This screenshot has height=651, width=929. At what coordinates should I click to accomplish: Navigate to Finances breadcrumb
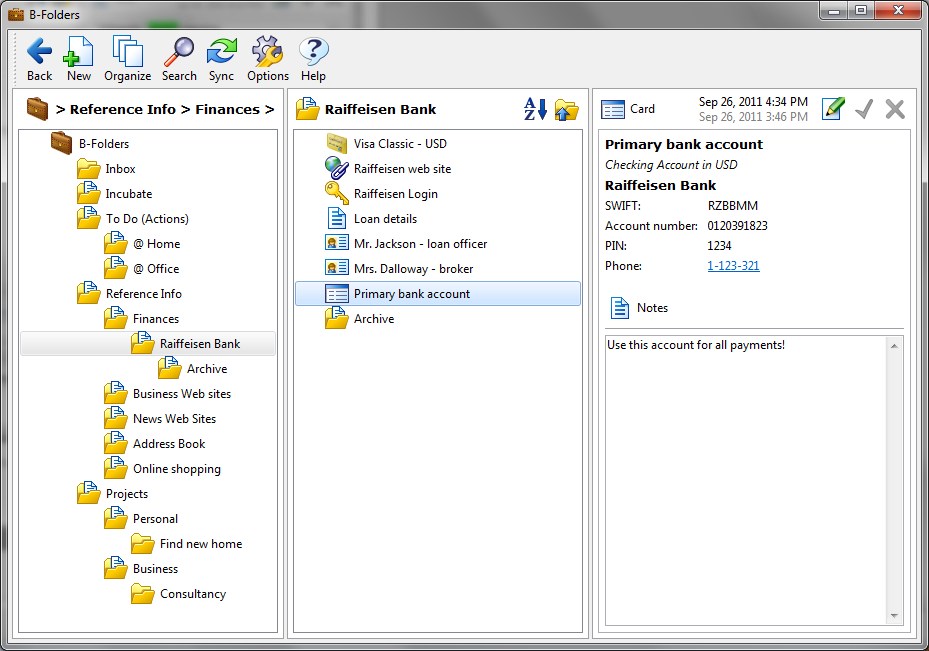[228, 110]
